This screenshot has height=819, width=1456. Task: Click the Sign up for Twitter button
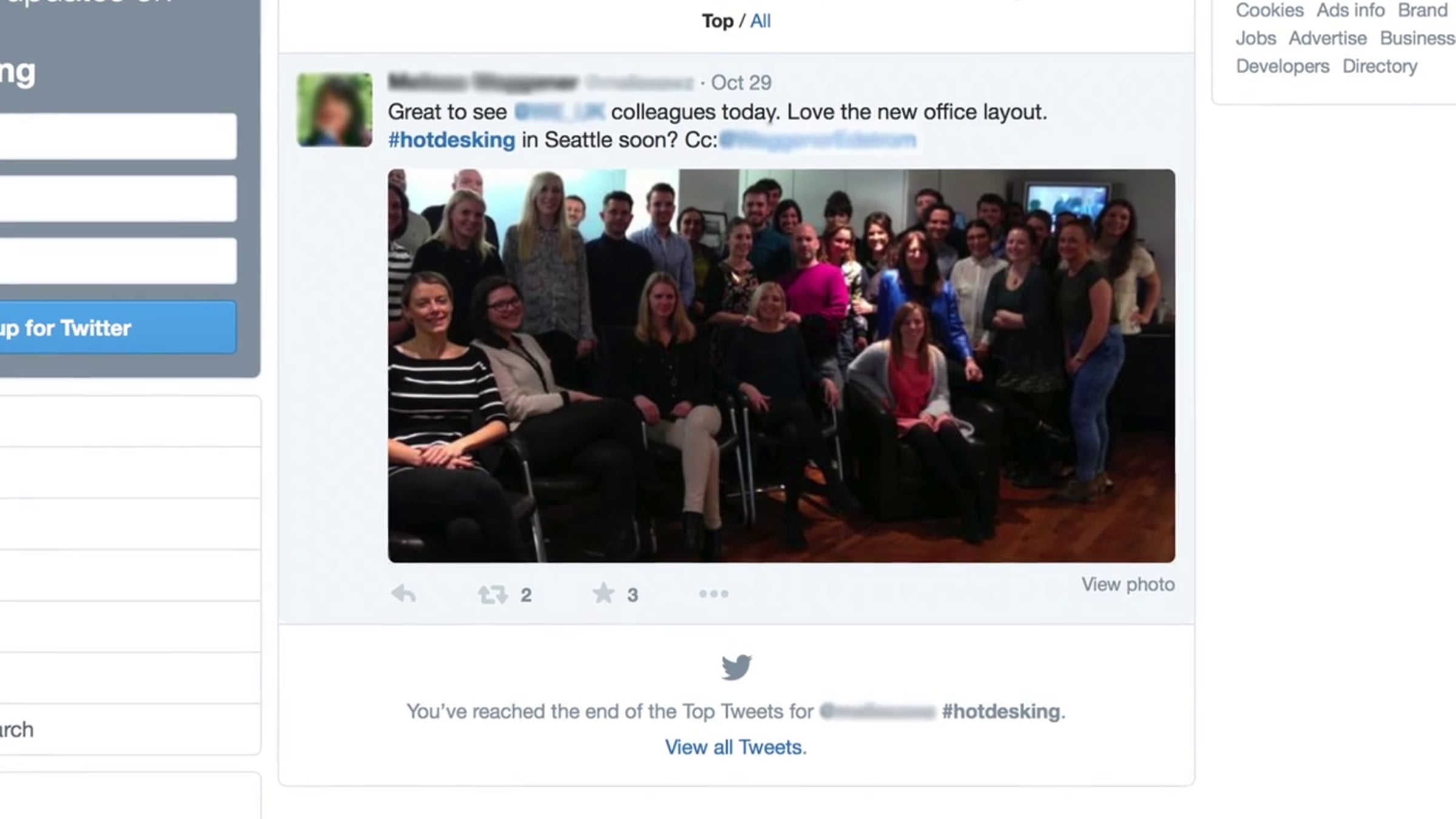[118, 328]
